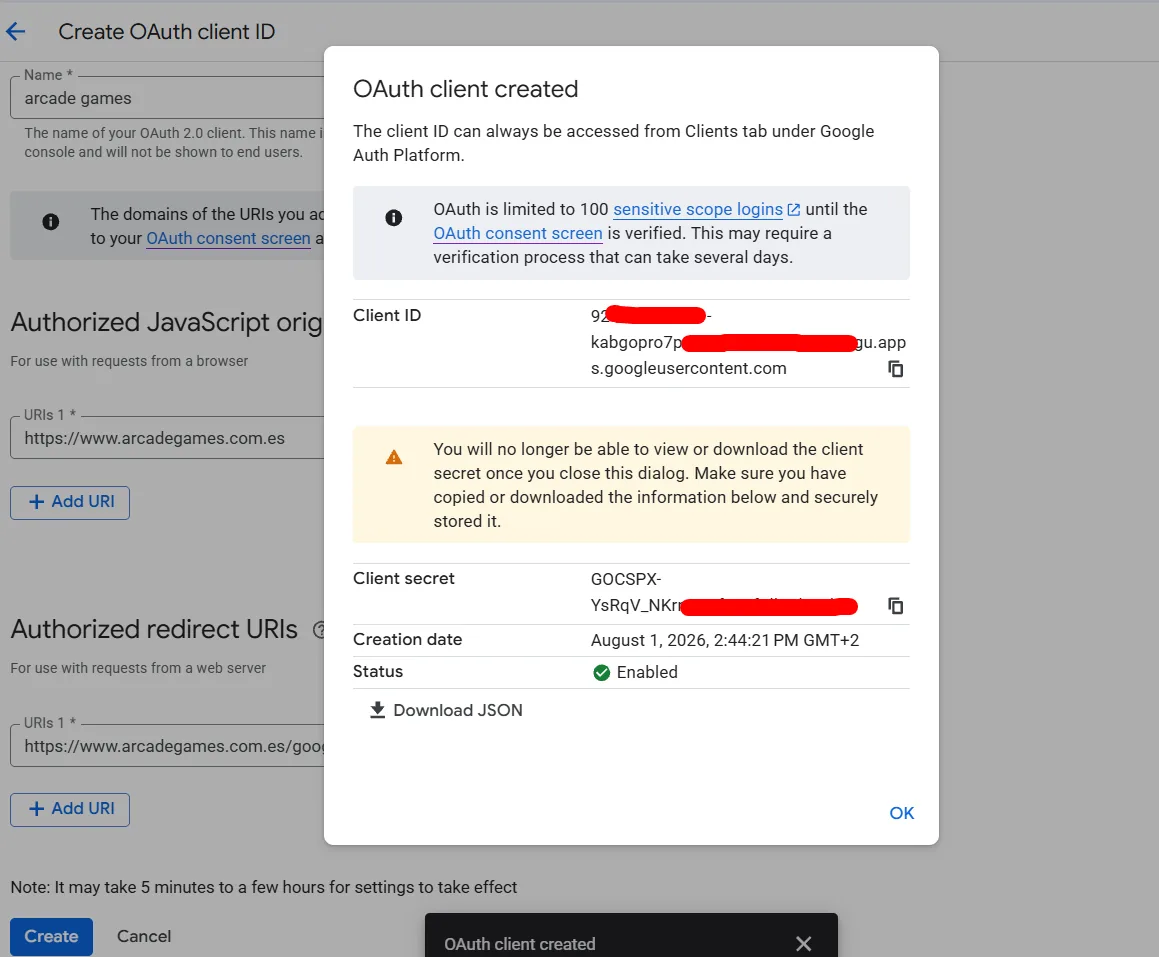Click the Enabled status text
The height and width of the screenshot is (957, 1159).
point(647,672)
